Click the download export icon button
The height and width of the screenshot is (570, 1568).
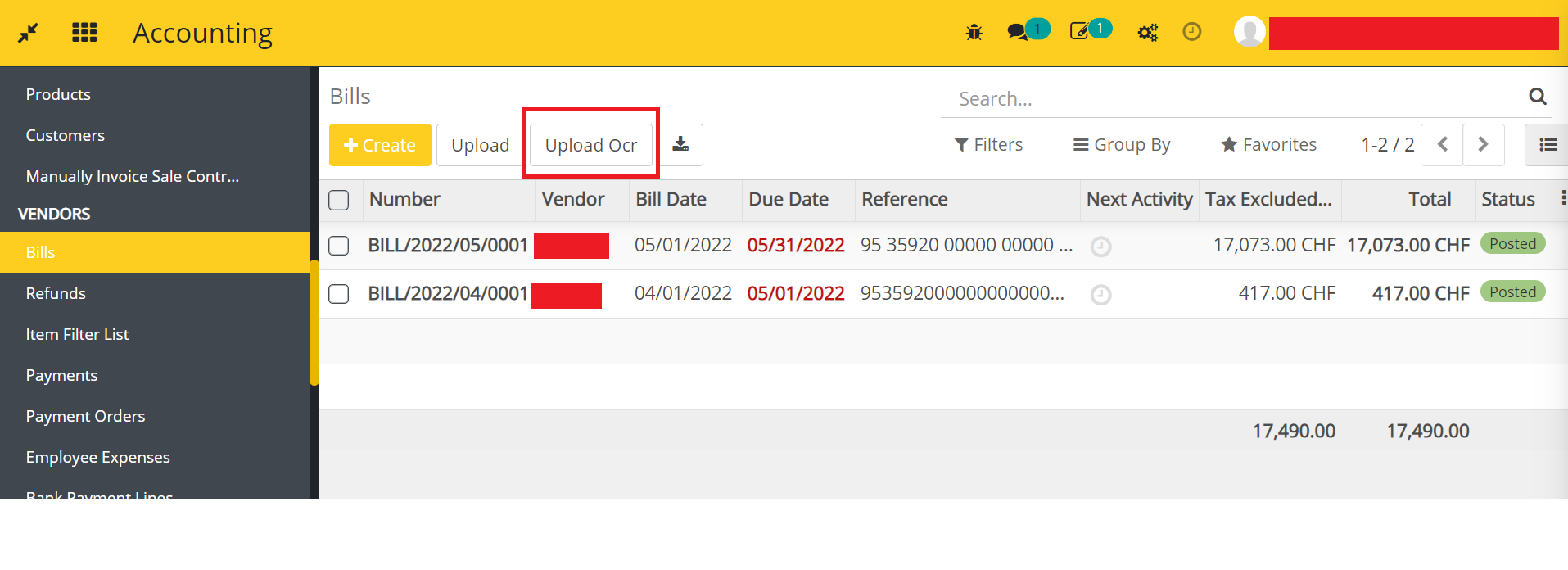coord(680,145)
